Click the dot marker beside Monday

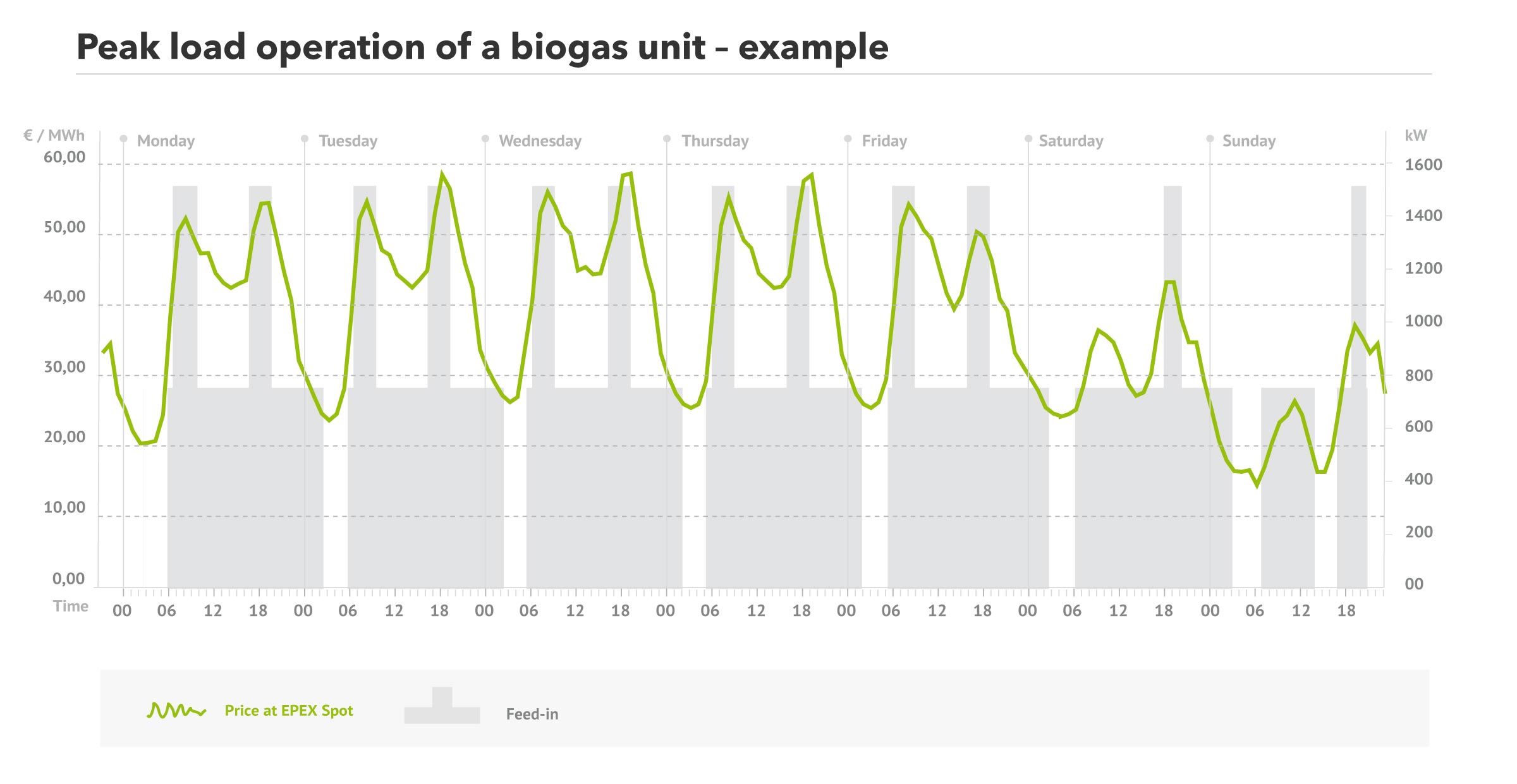[x=124, y=138]
